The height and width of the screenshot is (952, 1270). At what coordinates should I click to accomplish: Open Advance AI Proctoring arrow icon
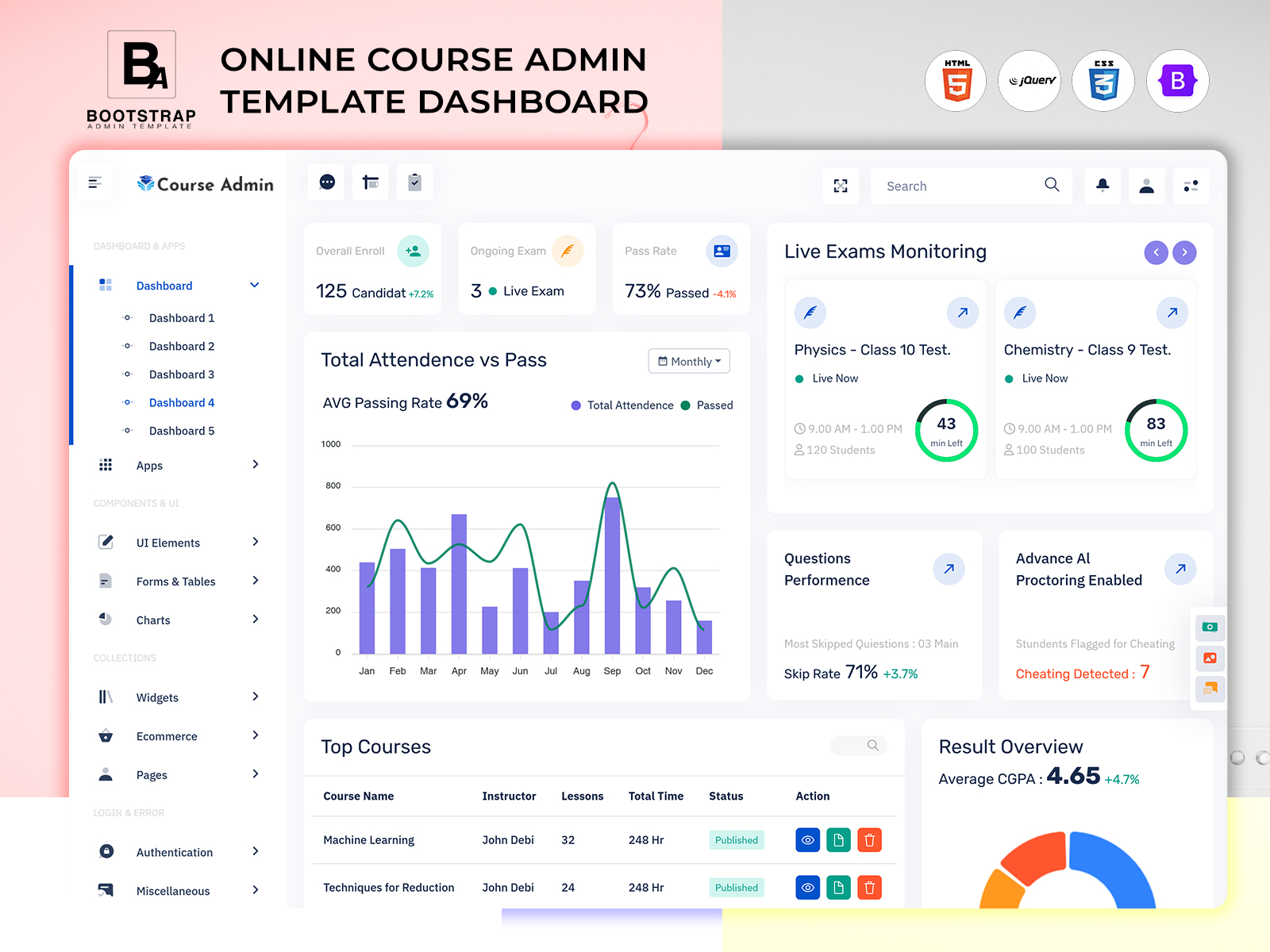pyautogui.click(x=1180, y=569)
